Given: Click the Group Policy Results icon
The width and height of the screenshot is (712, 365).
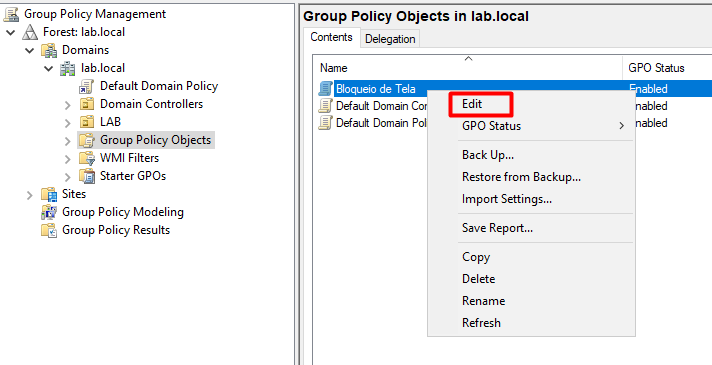Looking at the screenshot, I should pyautogui.click(x=49, y=230).
